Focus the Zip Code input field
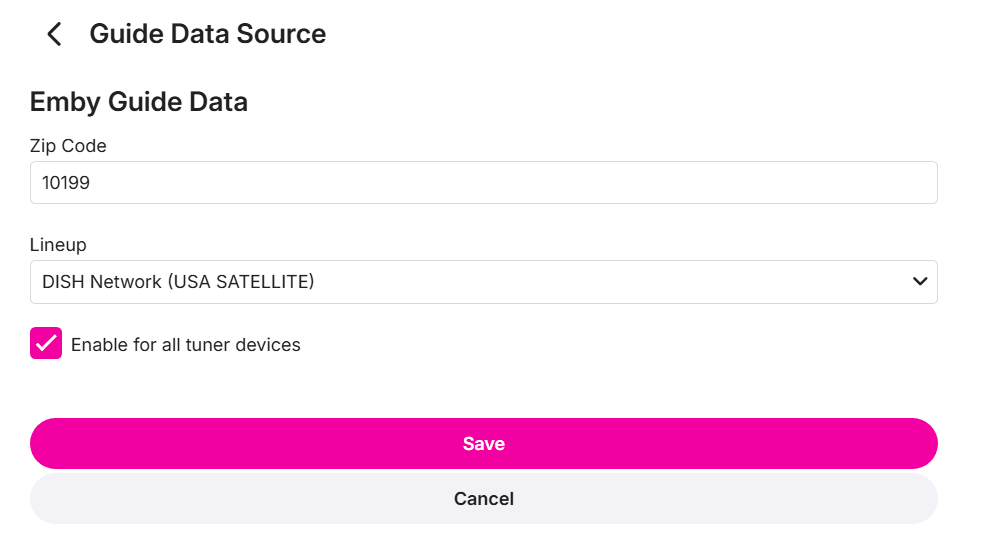994x535 pixels. [x=483, y=183]
